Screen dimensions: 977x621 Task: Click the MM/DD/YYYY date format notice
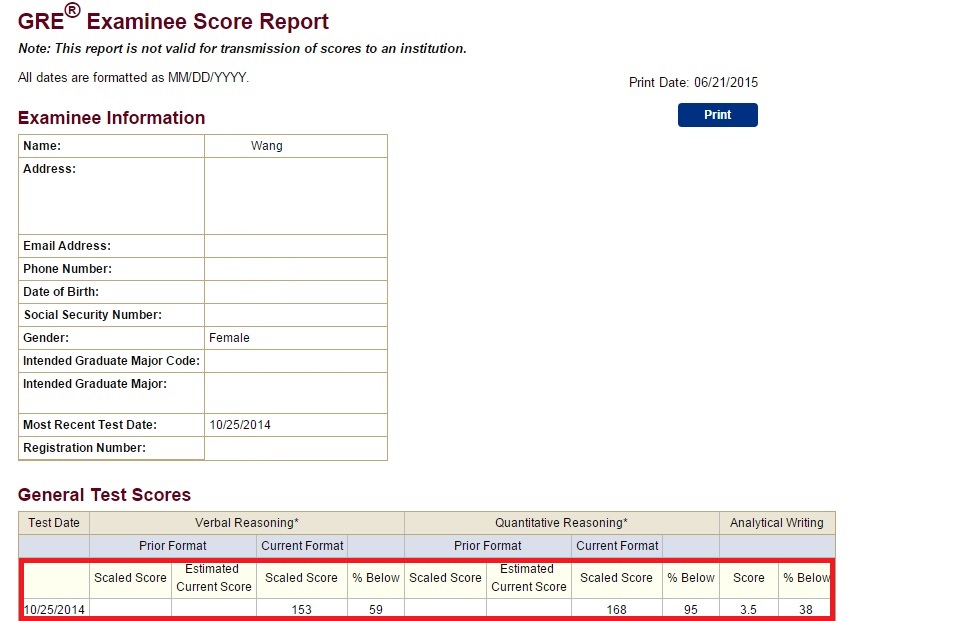coord(133,78)
